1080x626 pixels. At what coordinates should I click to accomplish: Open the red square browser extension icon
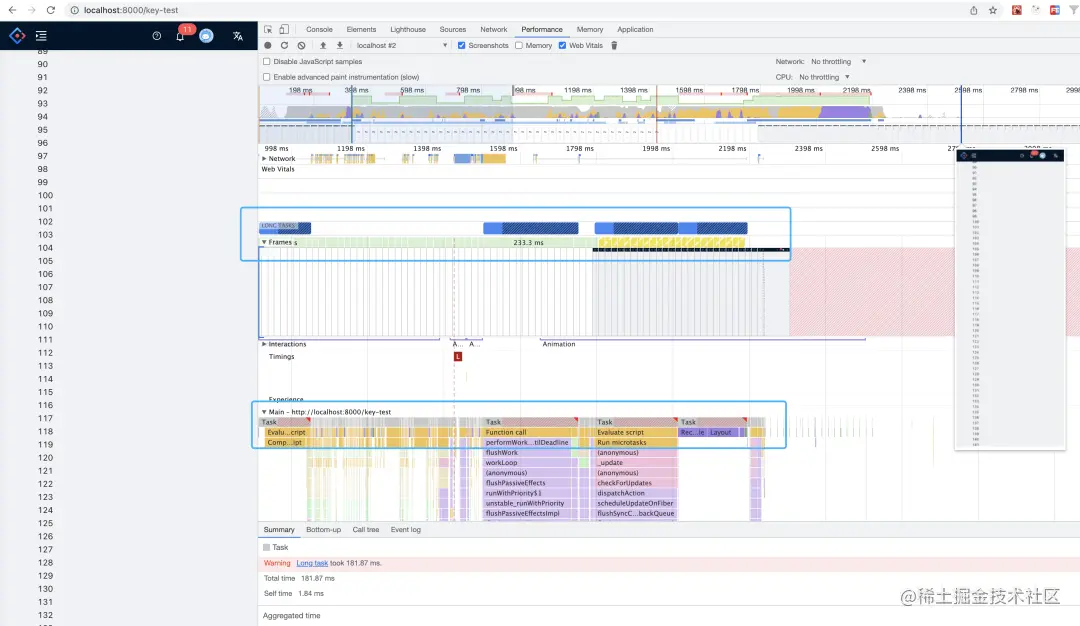pos(1016,10)
